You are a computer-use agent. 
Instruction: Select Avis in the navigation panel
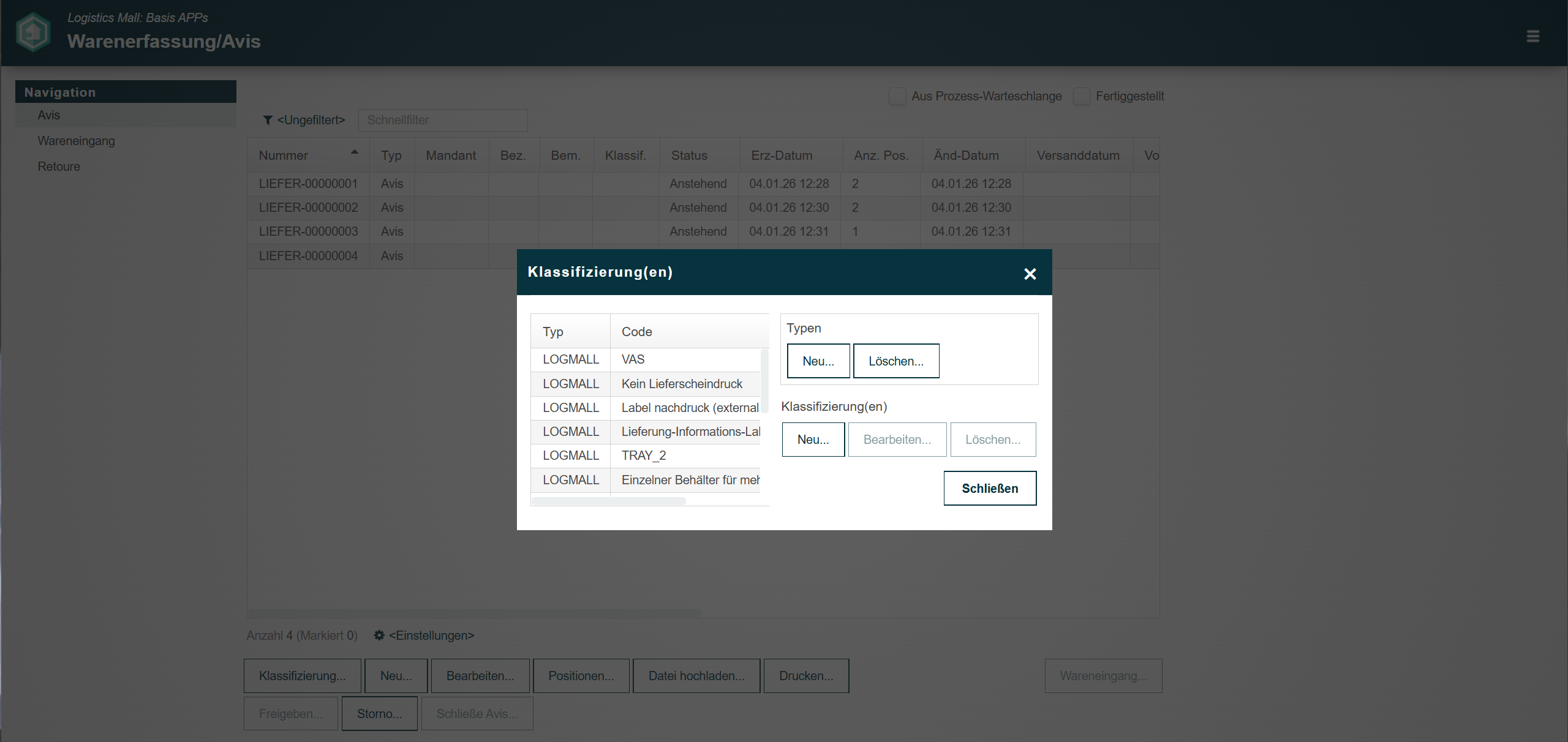point(49,115)
